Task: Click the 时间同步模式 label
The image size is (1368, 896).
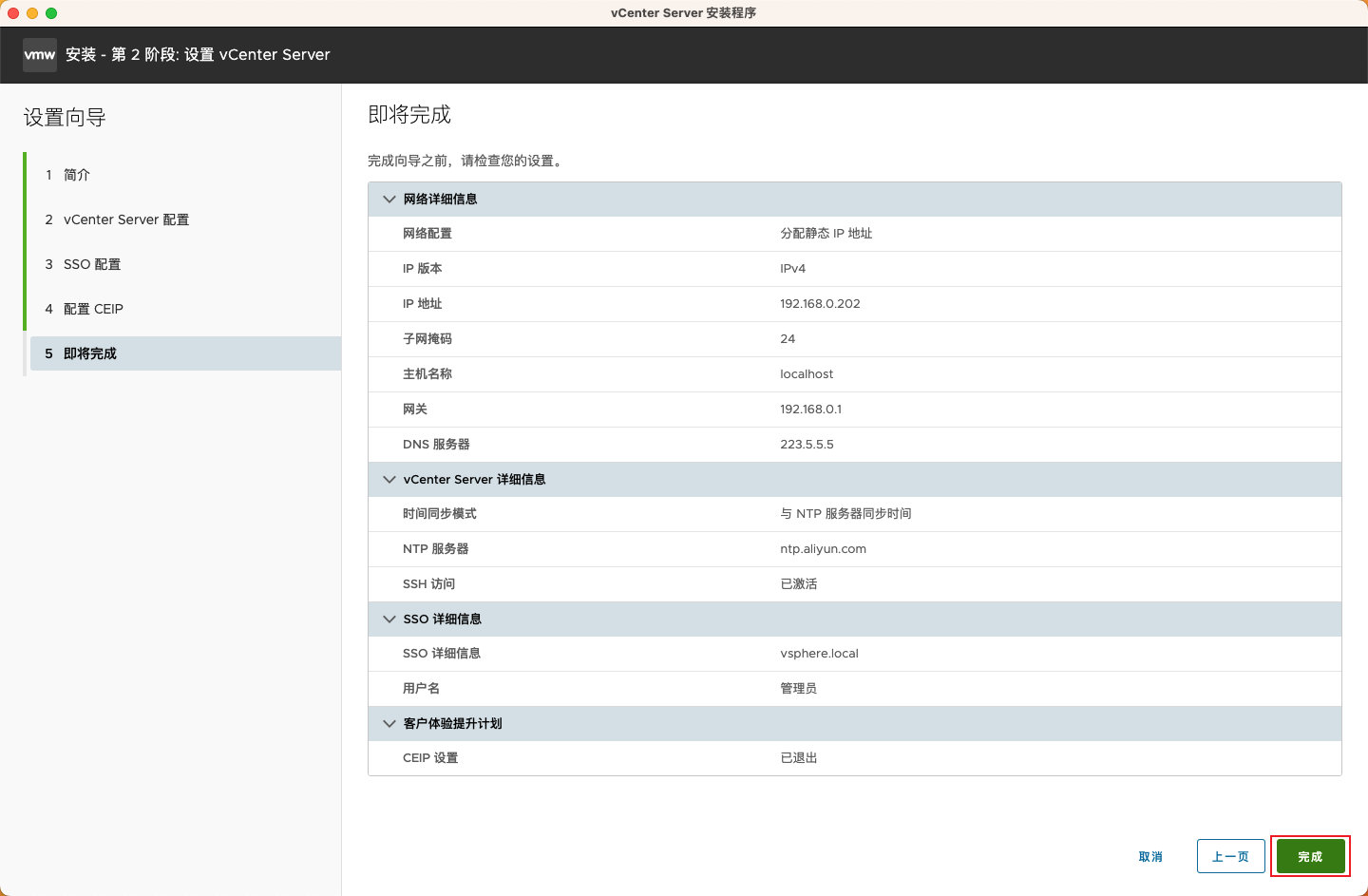Action: [x=440, y=514]
